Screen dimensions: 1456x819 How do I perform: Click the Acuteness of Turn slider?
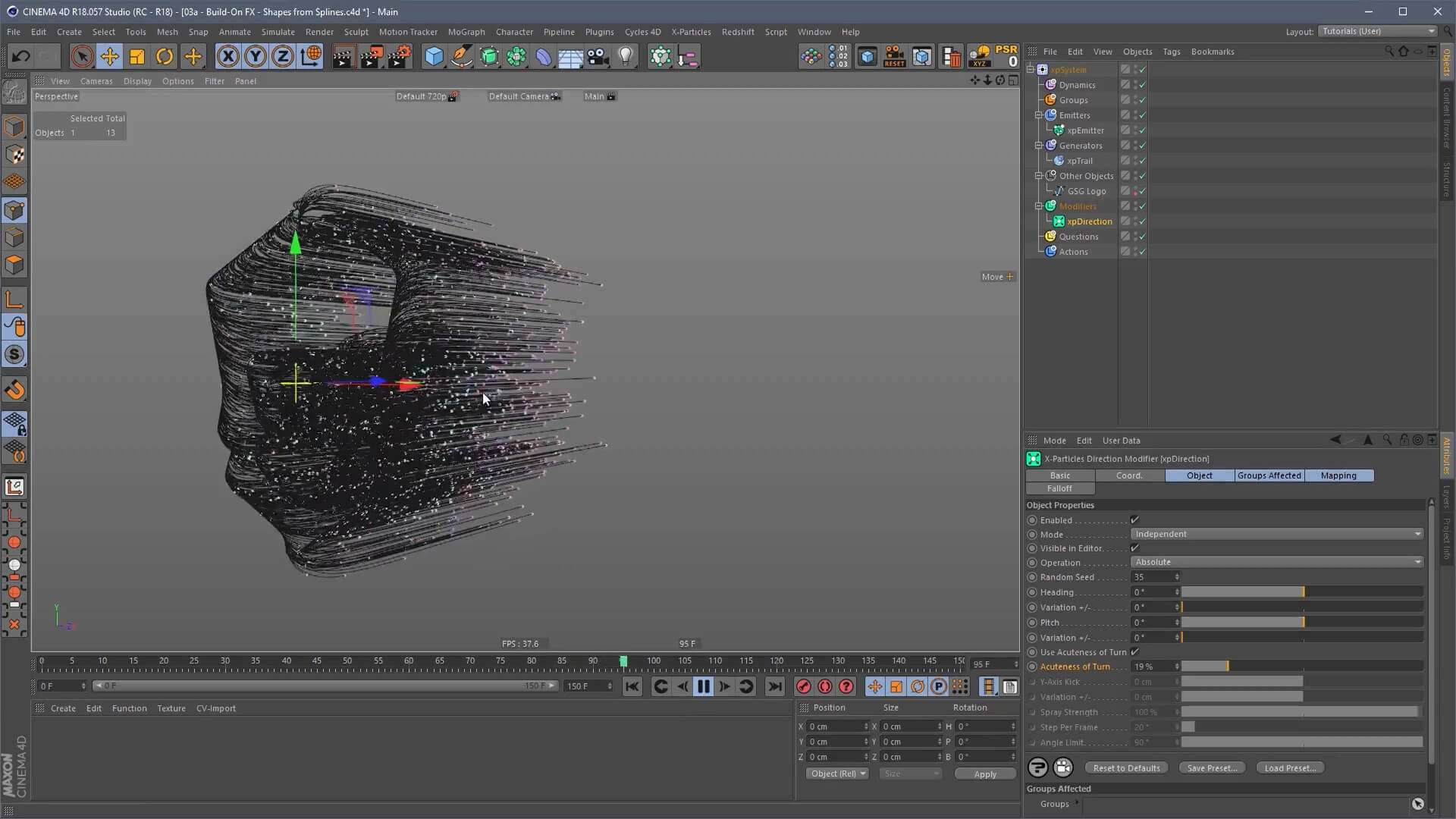[1301, 667]
